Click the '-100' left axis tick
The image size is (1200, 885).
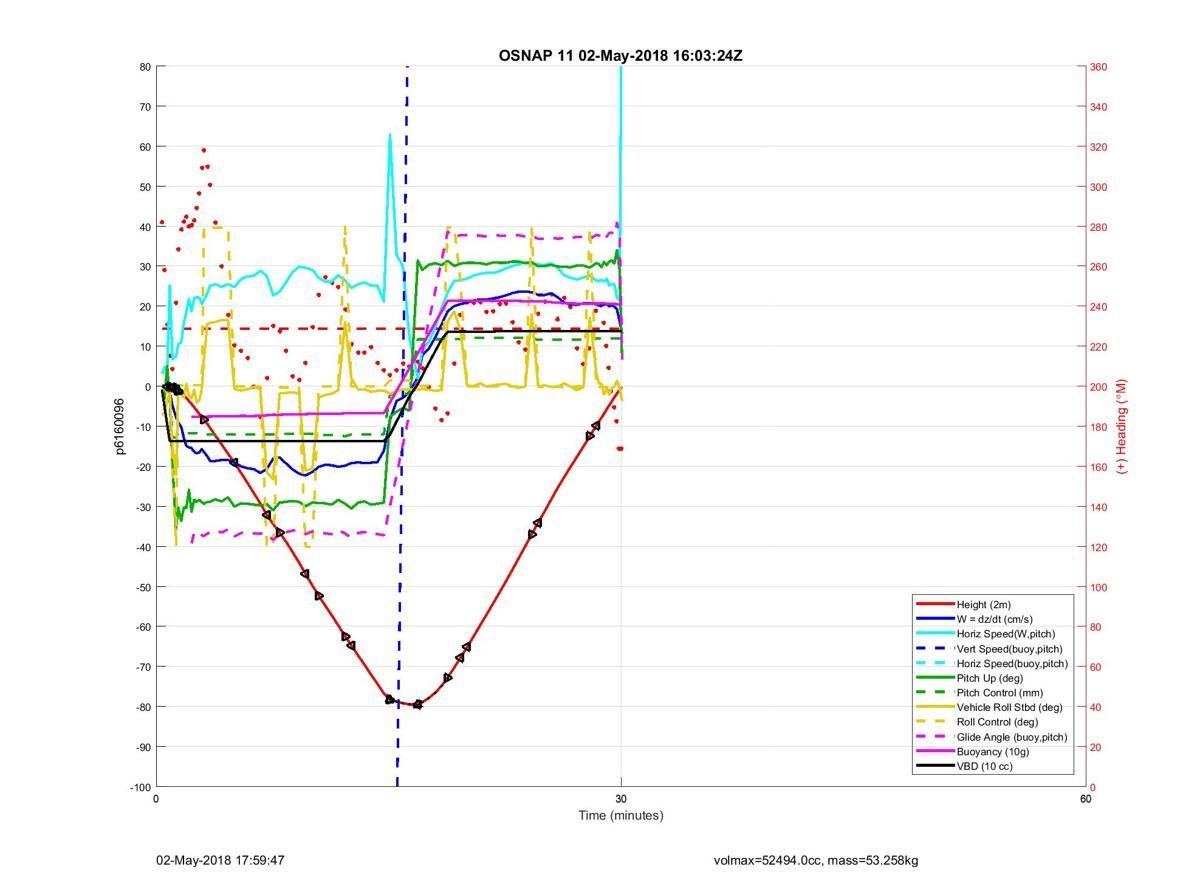(140, 787)
